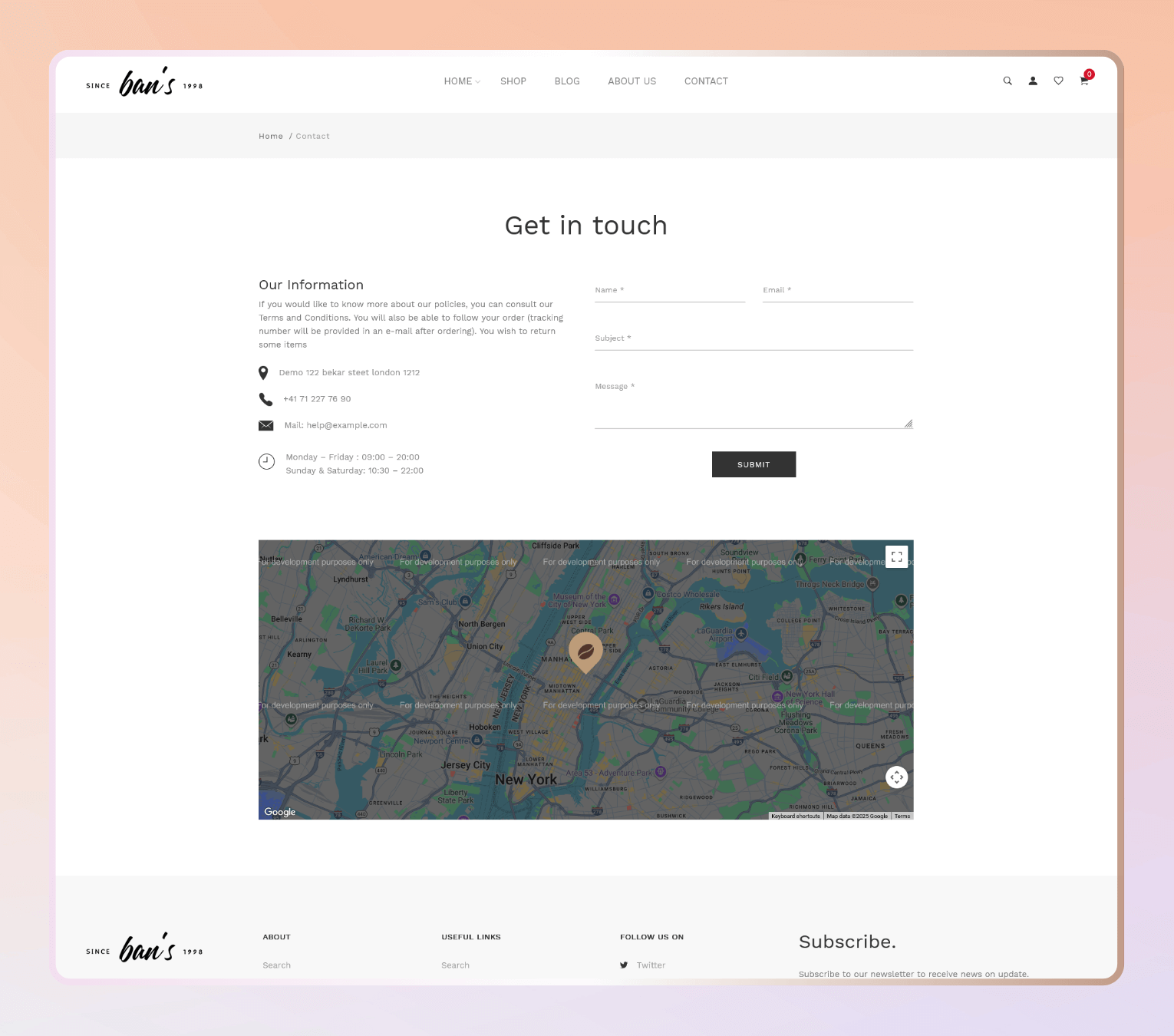Open map Keyboard shortcuts link
The image size is (1174, 1036).
click(x=796, y=816)
